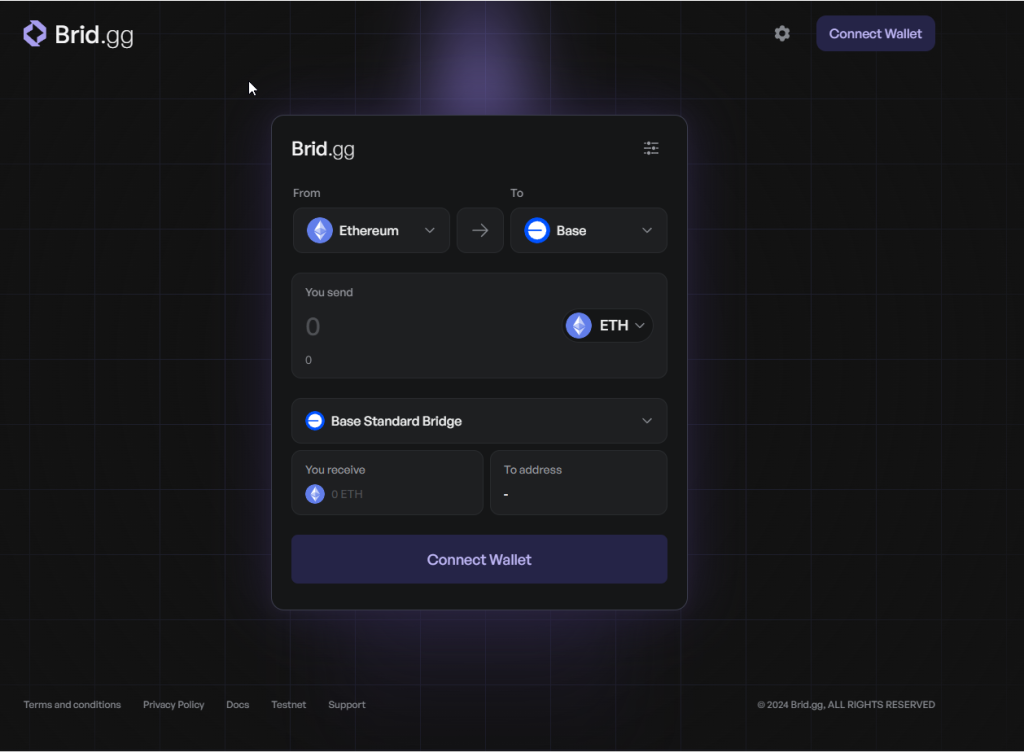Click the Brid.gg logo in header
Image resolution: width=1024 pixels, height=752 pixels.
point(78,34)
